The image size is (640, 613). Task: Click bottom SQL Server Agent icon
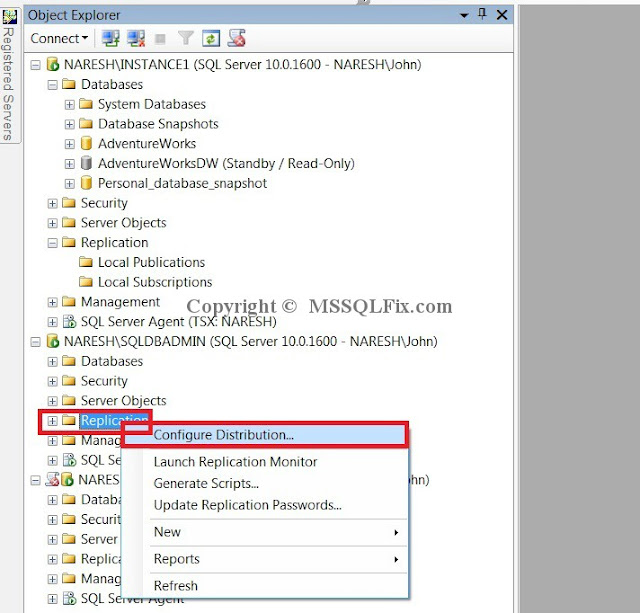(69, 599)
